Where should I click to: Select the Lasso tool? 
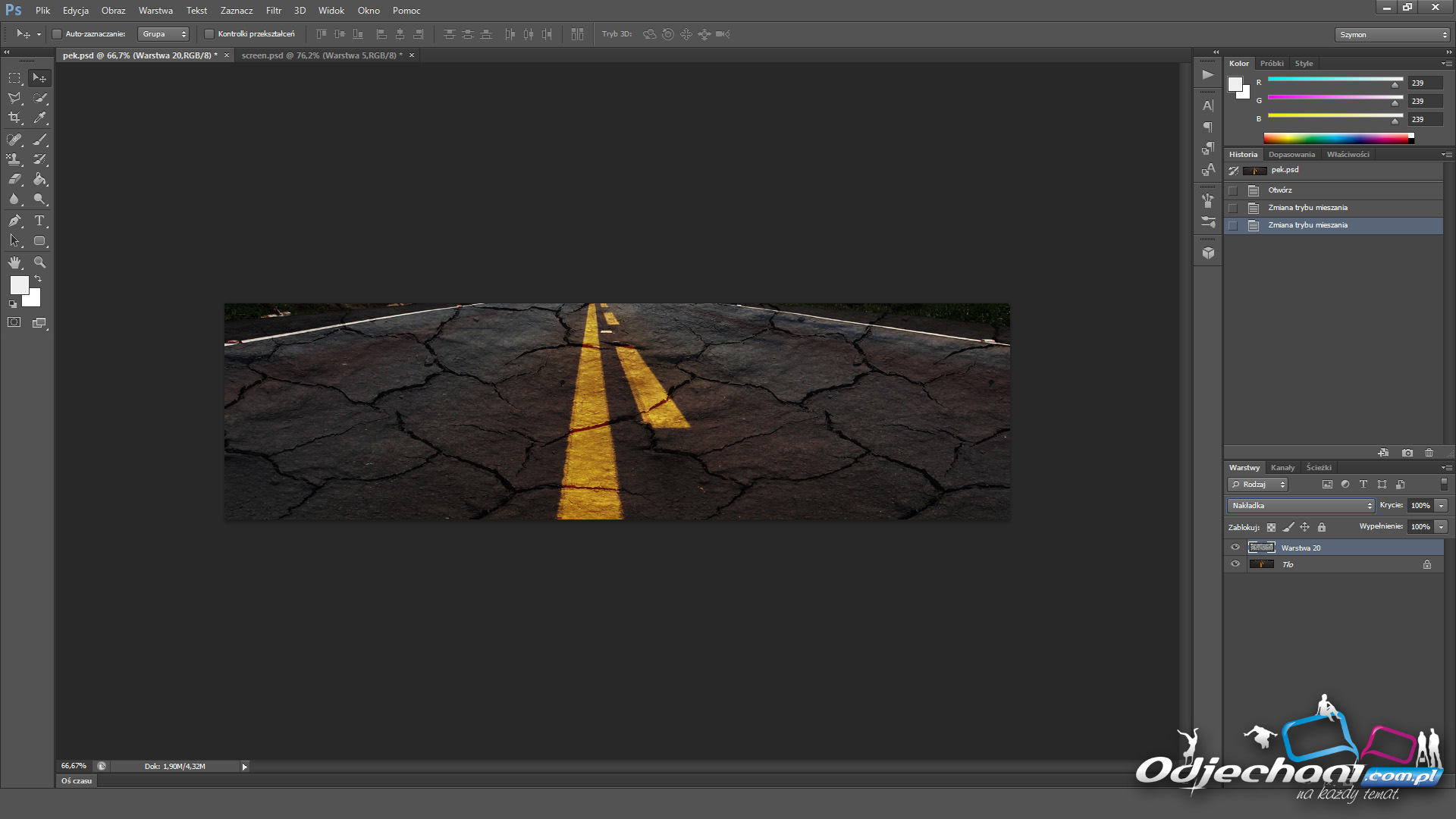[x=14, y=98]
